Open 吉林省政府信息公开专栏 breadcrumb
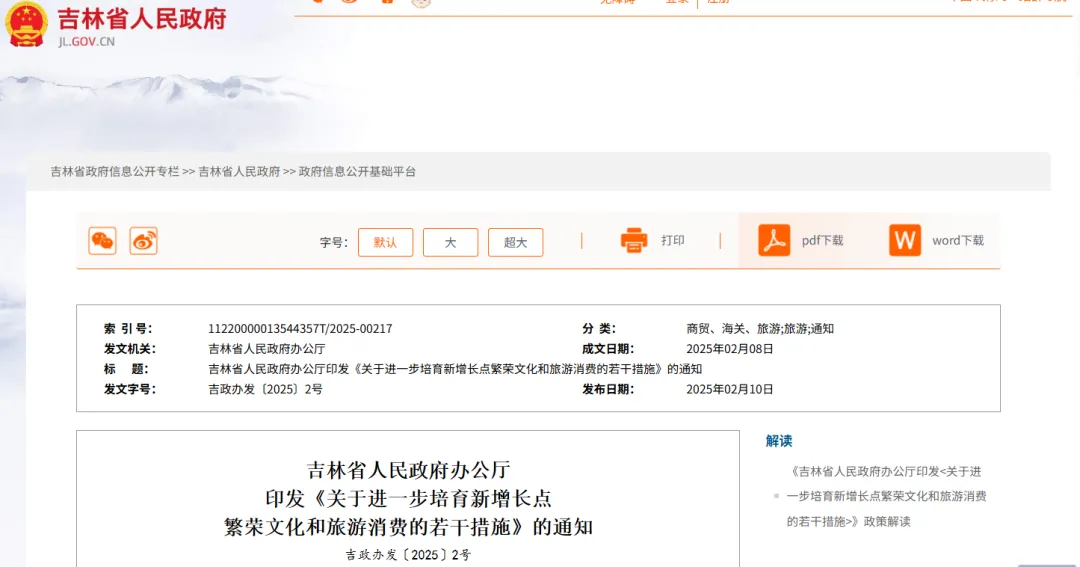 tap(115, 172)
